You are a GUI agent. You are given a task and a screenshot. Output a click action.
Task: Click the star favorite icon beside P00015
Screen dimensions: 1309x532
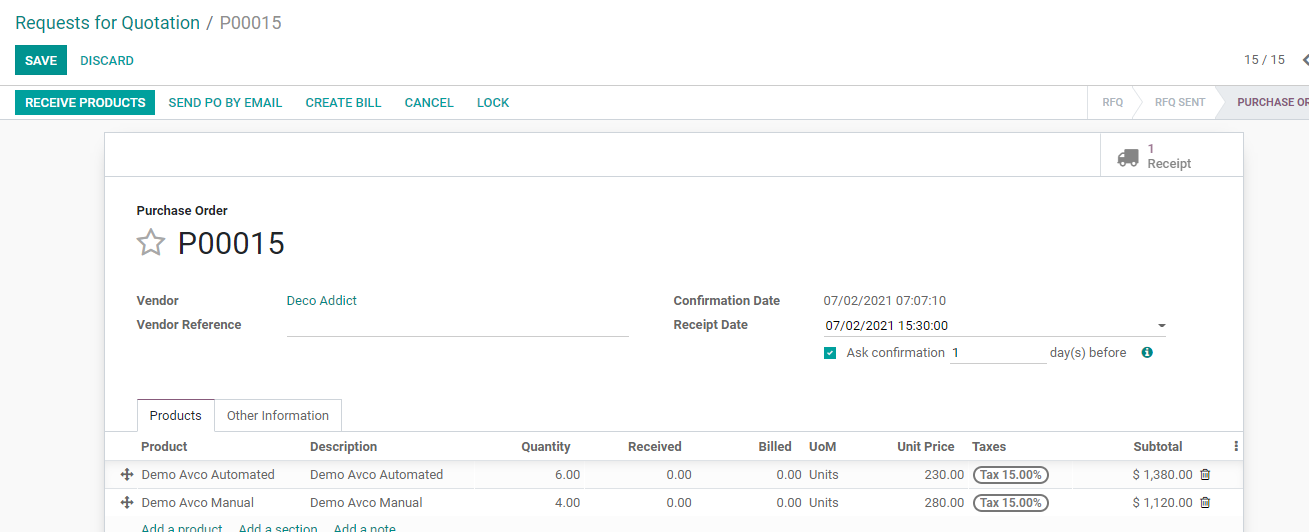click(x=150, y=243)
